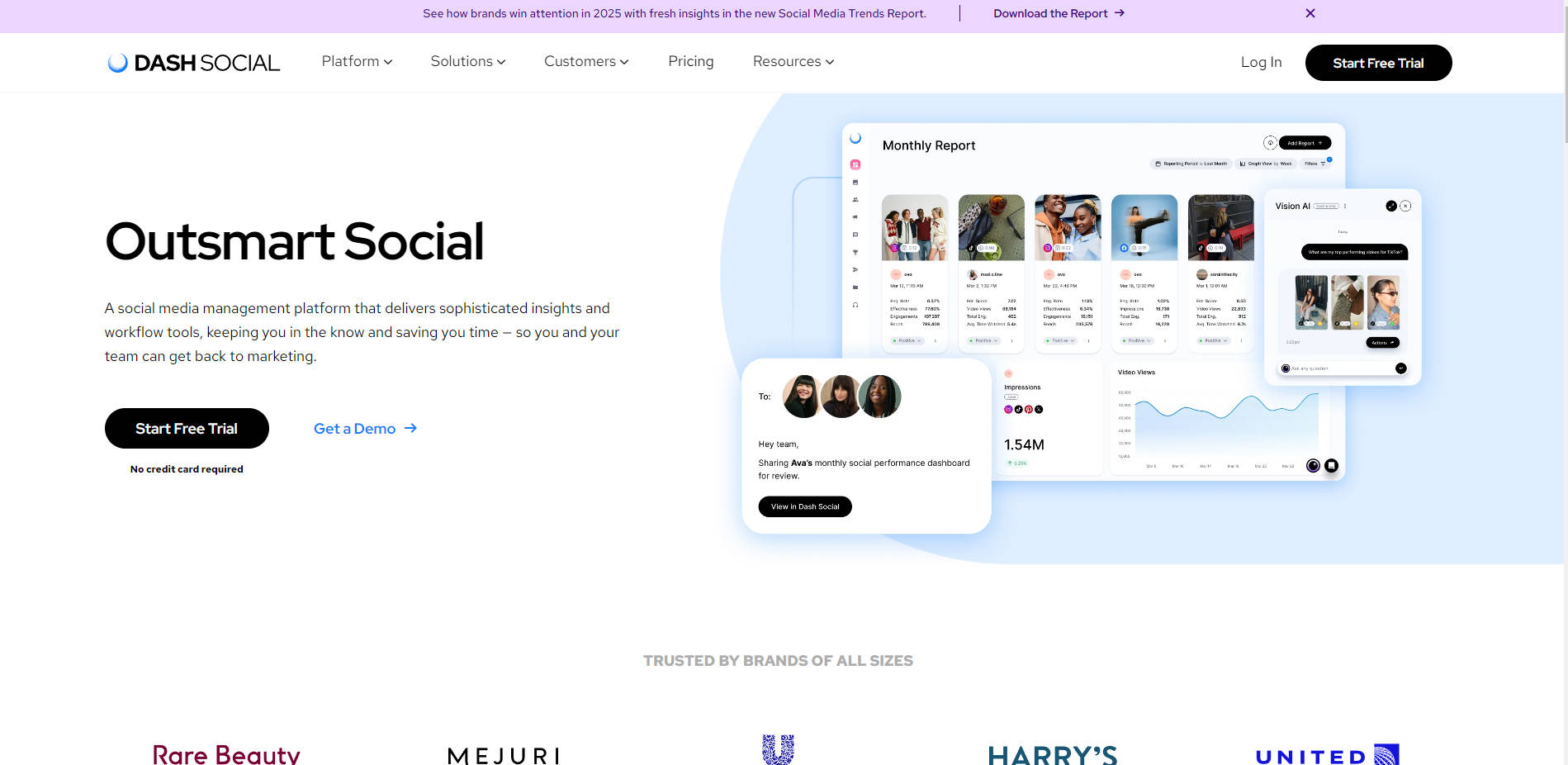Screen dimensions: 1568x765
Task: Click the Harry's brand logo
Action: pyautogui.click(x=1053, y=754)
